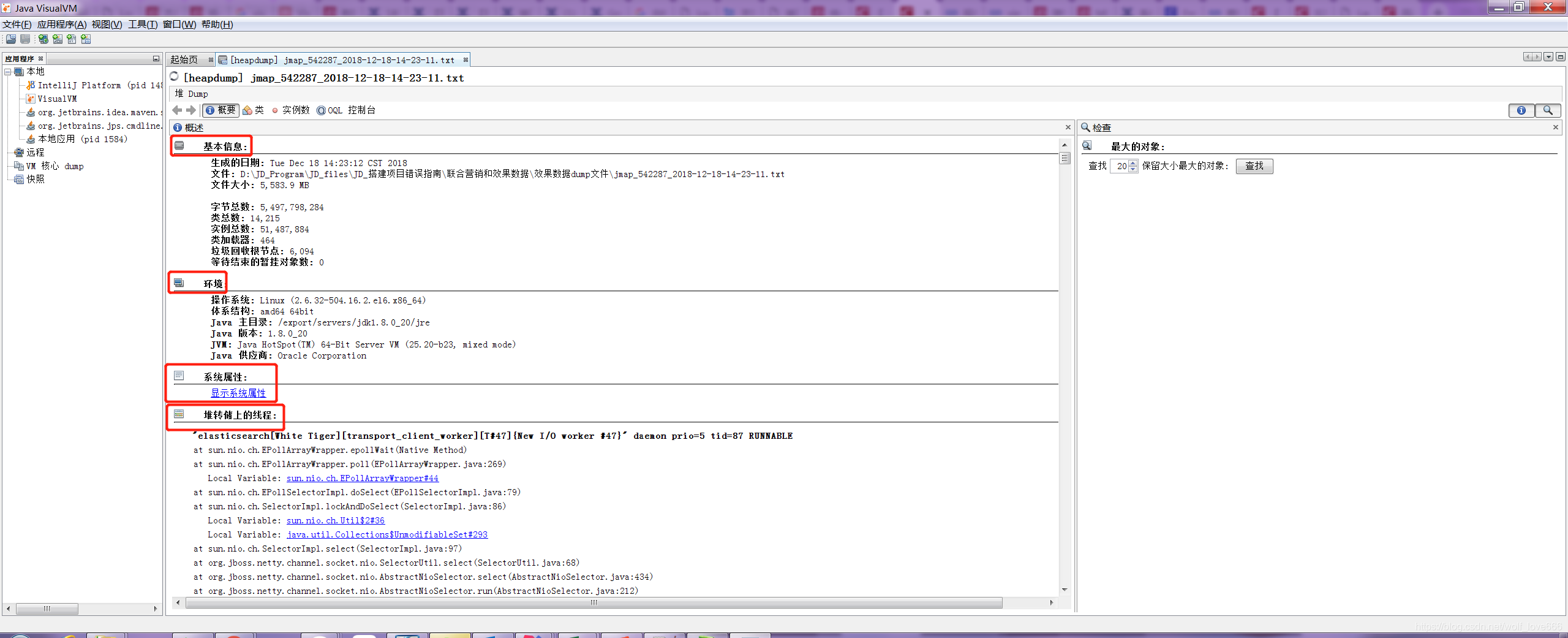The image size is (1568, 638).
Task: Close the 应用程序 panel tab
Action: (41, 59)
